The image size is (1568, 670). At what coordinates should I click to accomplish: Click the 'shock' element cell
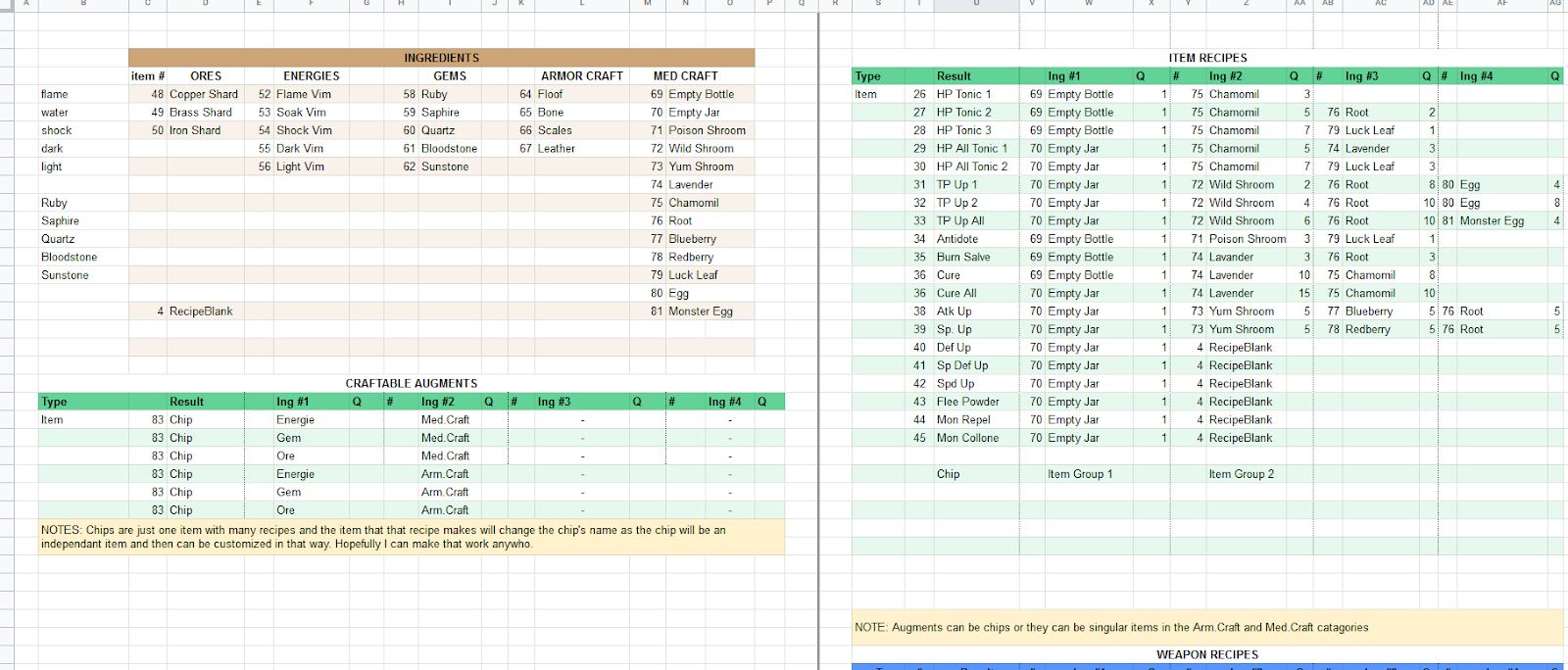pos(83,130)
